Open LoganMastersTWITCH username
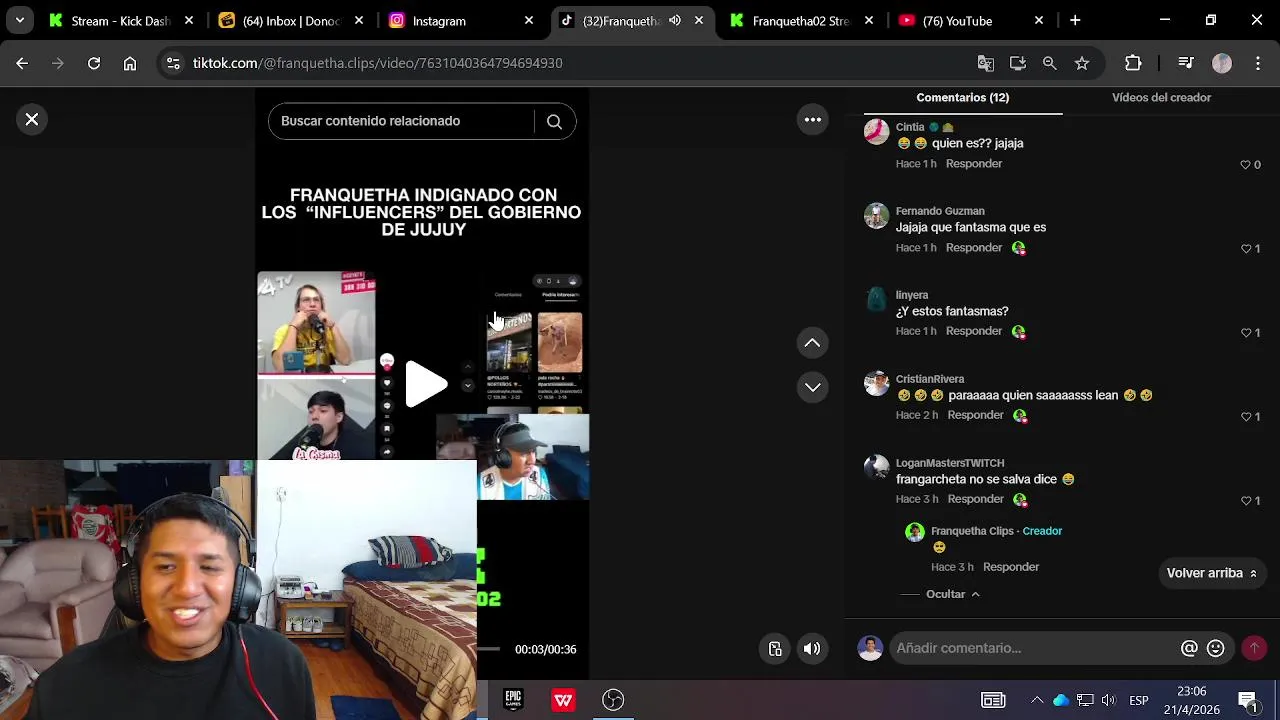 click(x=950, y=463)
